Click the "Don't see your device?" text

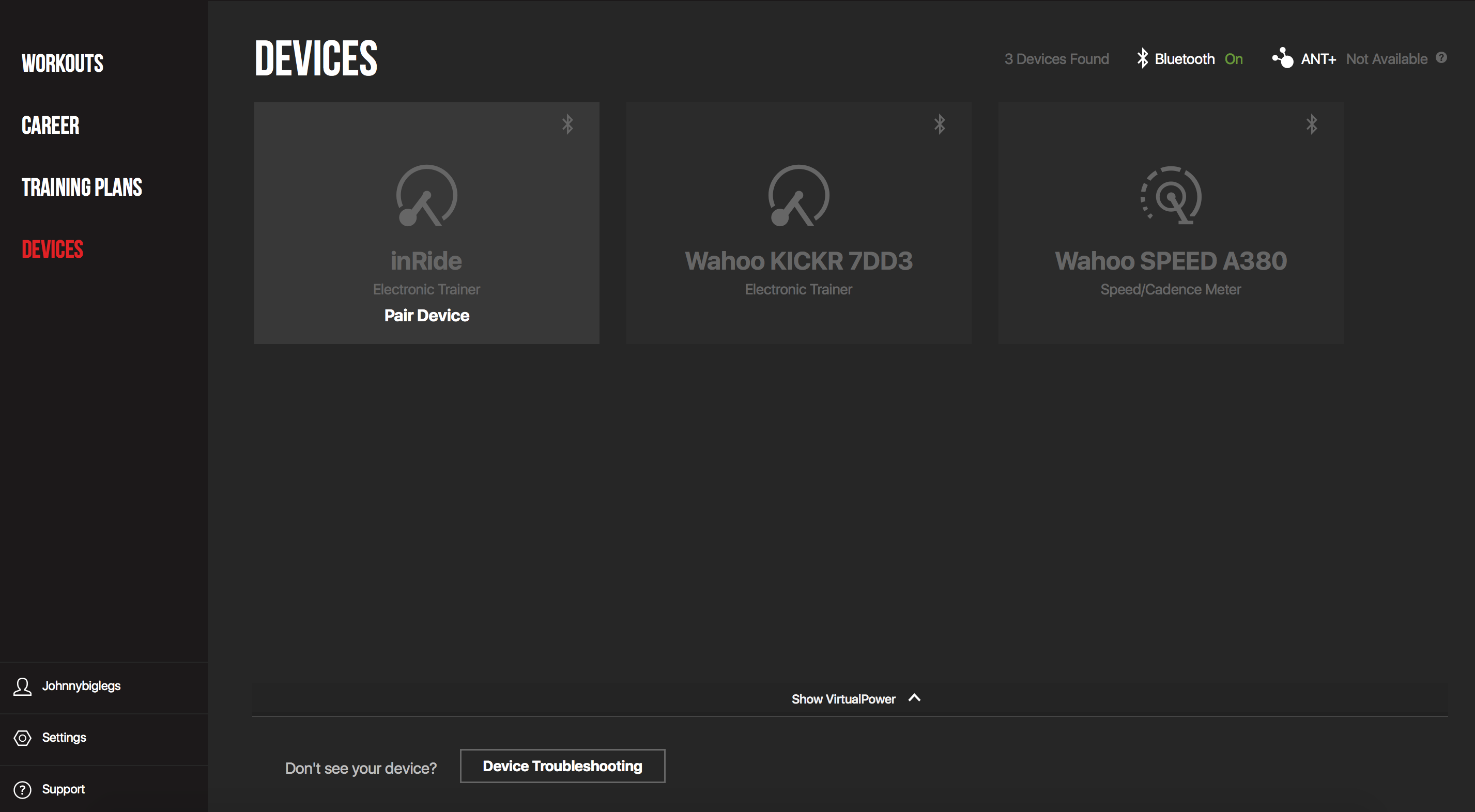pyautogui.click(x=361, y=768)
